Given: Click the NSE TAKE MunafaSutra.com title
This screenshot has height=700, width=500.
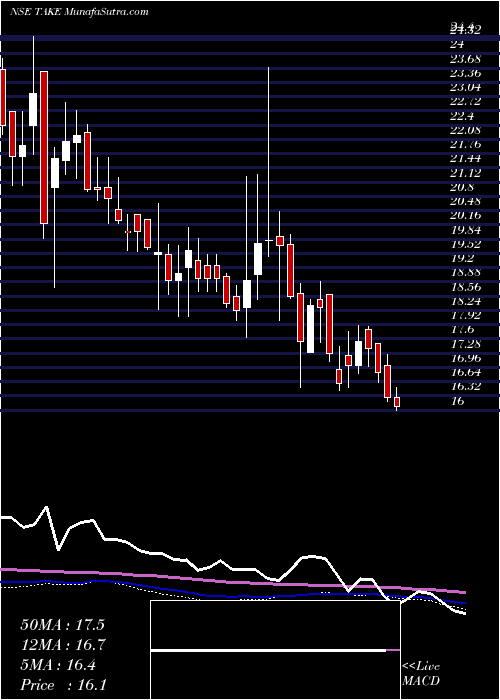Looking at the screenshot, I should (x=79, y=12).
